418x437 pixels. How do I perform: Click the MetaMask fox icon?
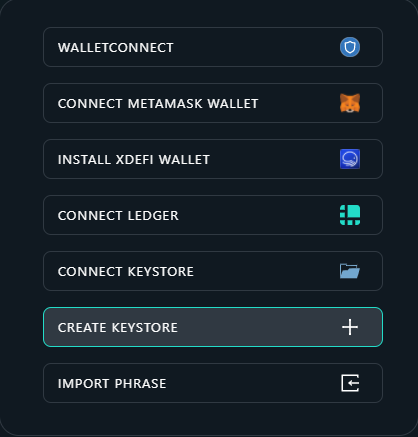pos(350,103)
